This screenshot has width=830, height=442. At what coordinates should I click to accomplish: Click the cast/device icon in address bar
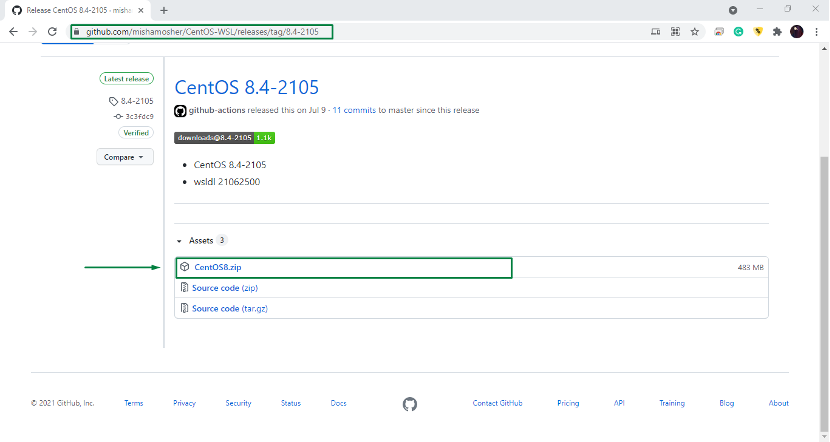click(655, 32)
